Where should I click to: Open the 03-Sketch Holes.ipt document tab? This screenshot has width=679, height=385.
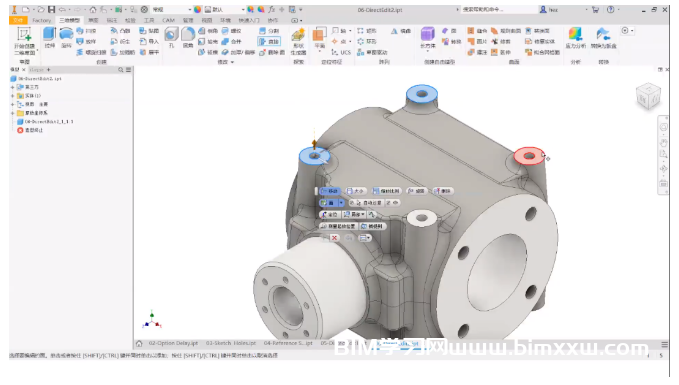231,343
